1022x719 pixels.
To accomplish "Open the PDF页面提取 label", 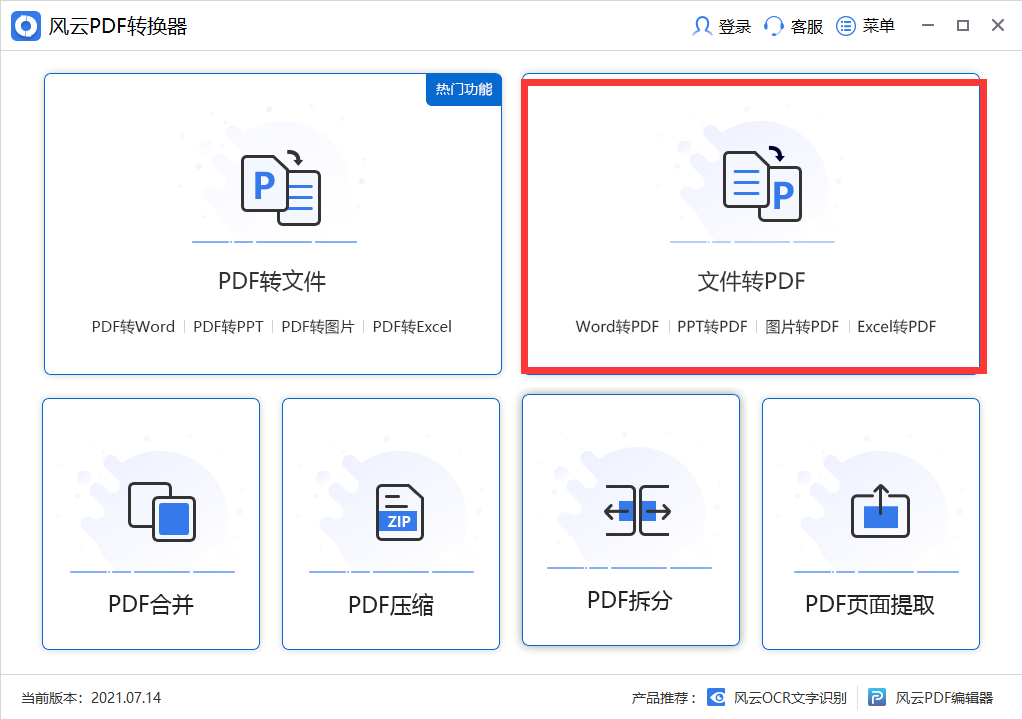I will (870, 605).
